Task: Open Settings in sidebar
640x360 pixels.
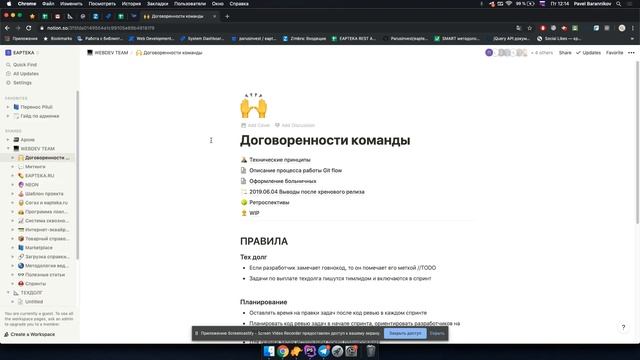Action: click(x=22, y=82)
